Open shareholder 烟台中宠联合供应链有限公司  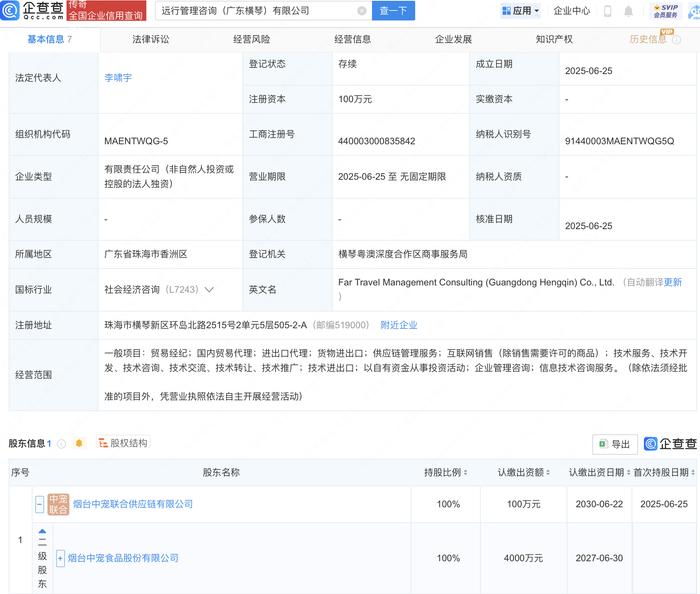pyautogui.click(x=133, y=504)
